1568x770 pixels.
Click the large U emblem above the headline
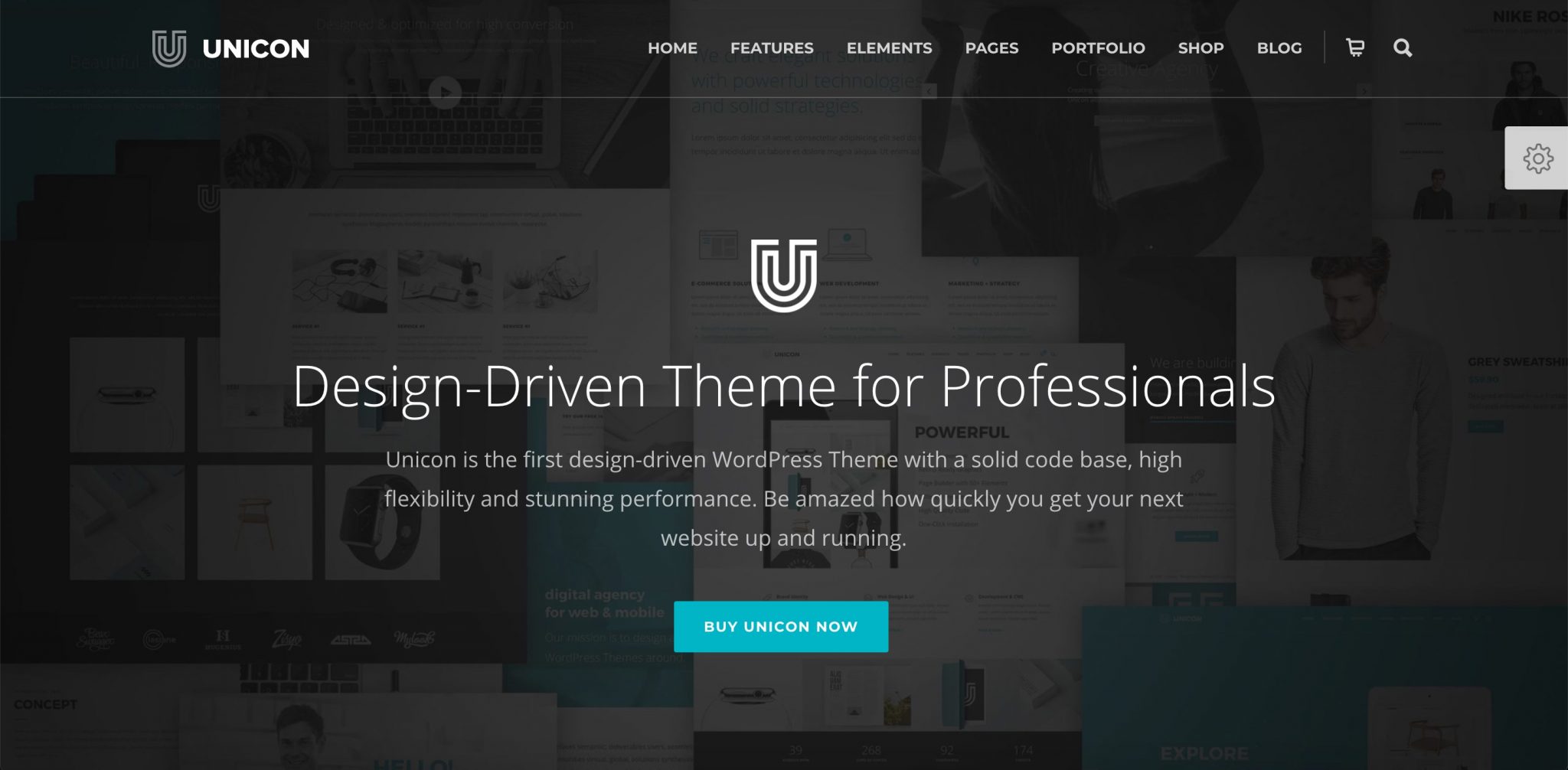783,276
